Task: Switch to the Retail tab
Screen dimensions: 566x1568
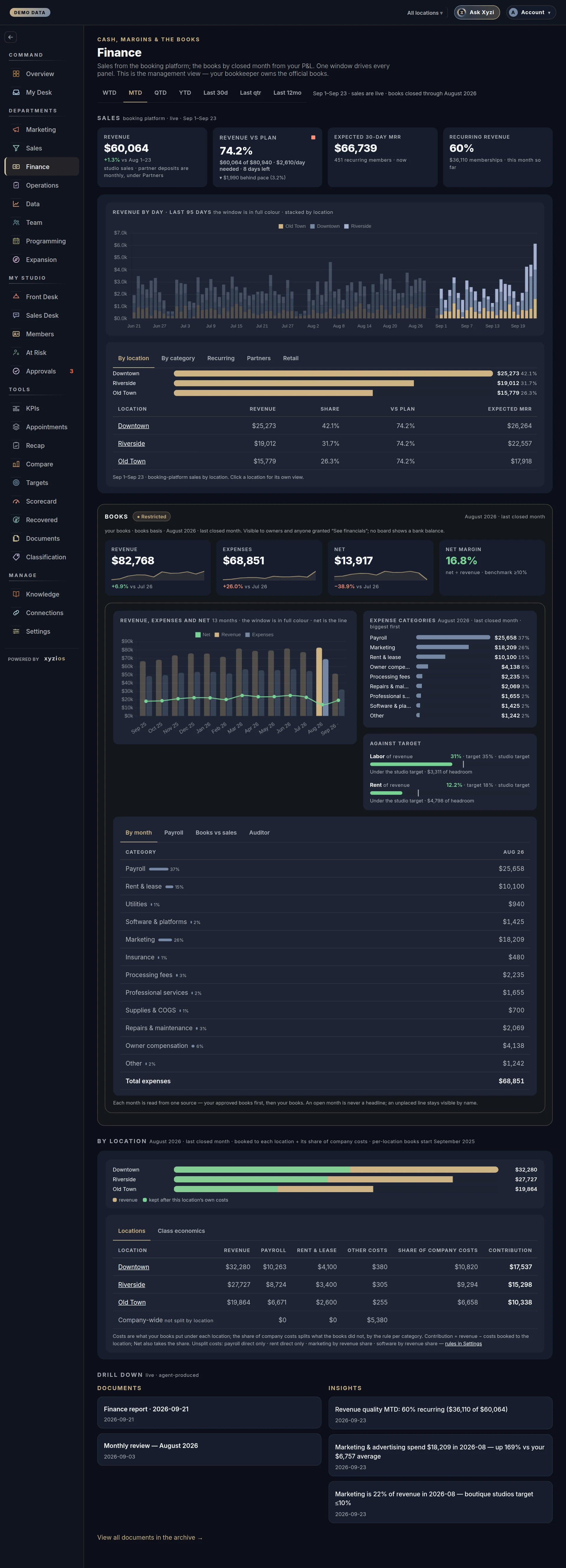Action: pos(291,358)
